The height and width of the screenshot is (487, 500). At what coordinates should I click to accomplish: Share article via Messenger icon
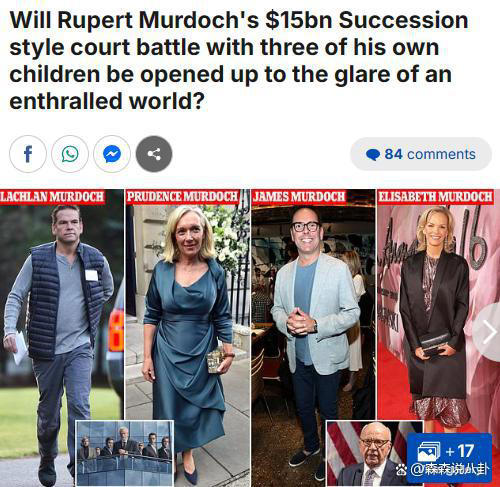(112, 154)
